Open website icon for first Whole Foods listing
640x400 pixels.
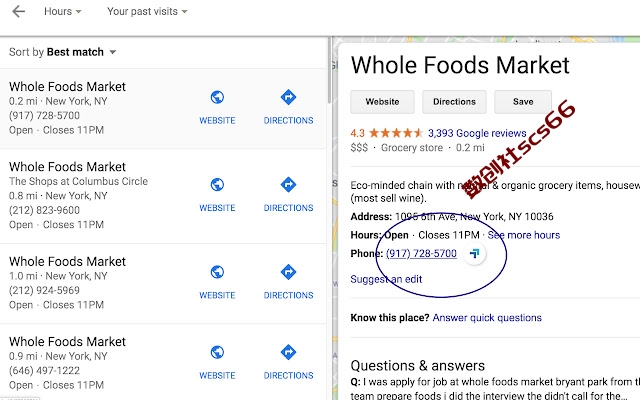[x=217, y=98]
